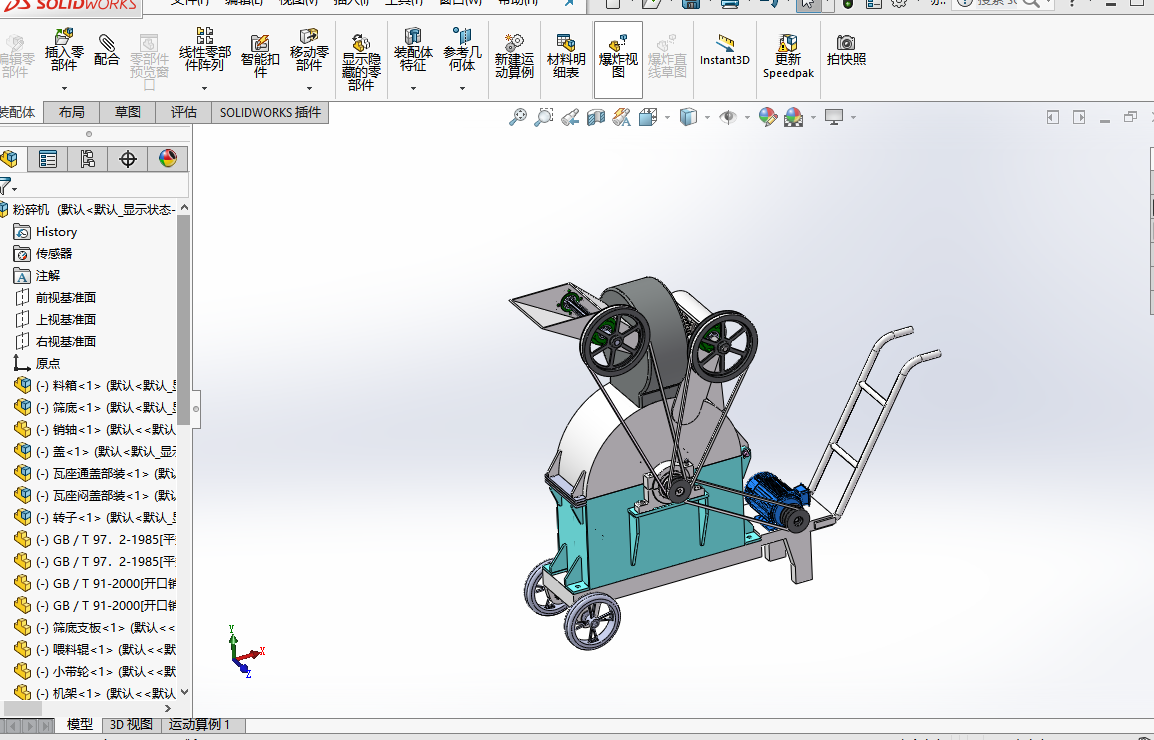1154x740 pixels.
Task: Select component 转子<1> in tree
Action: pos(95,518)
